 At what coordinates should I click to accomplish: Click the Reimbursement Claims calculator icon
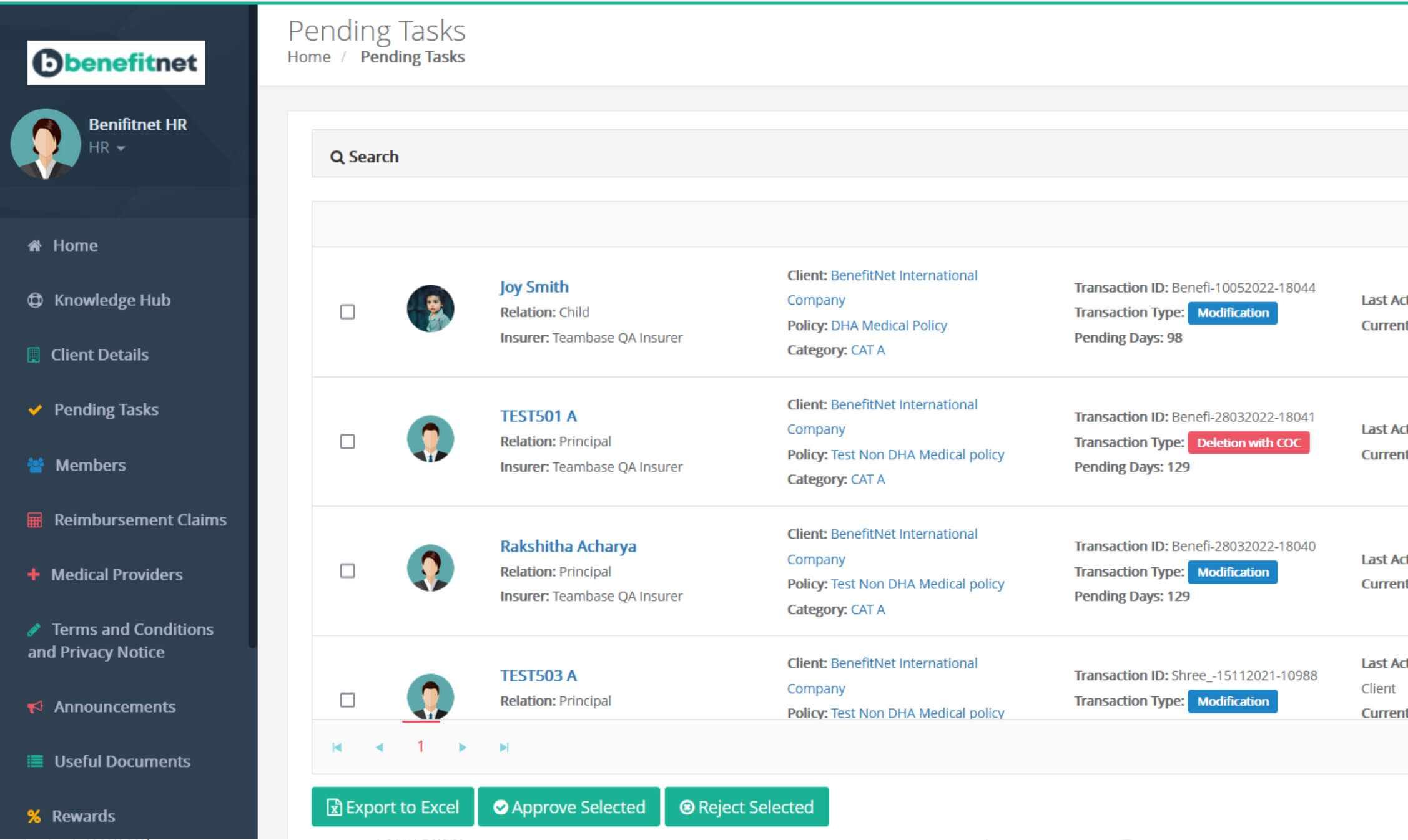pyautogui.click(x=34, y=520)
